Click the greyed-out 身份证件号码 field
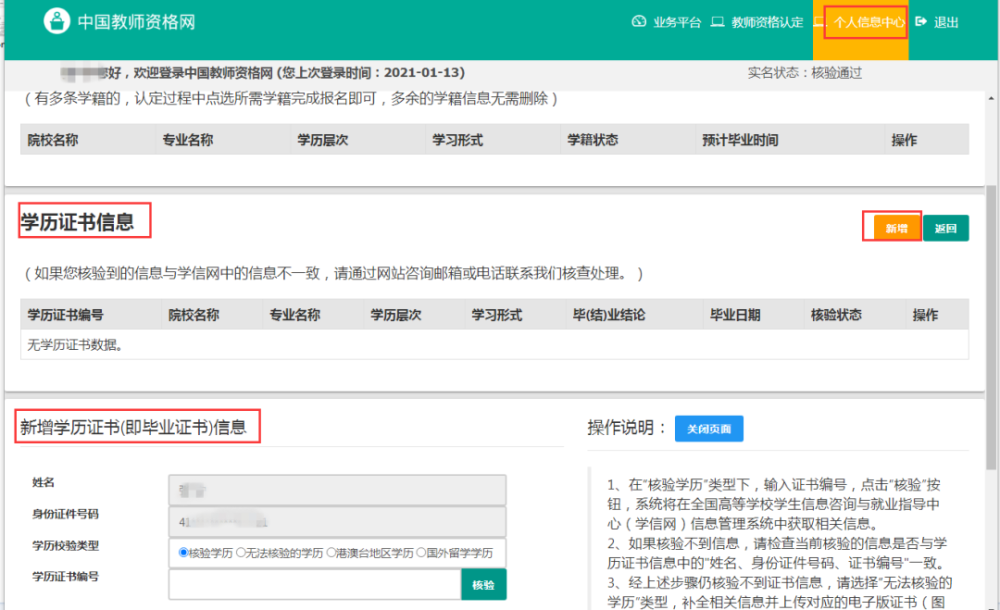 pyautogui.click(x=337, y=522)
